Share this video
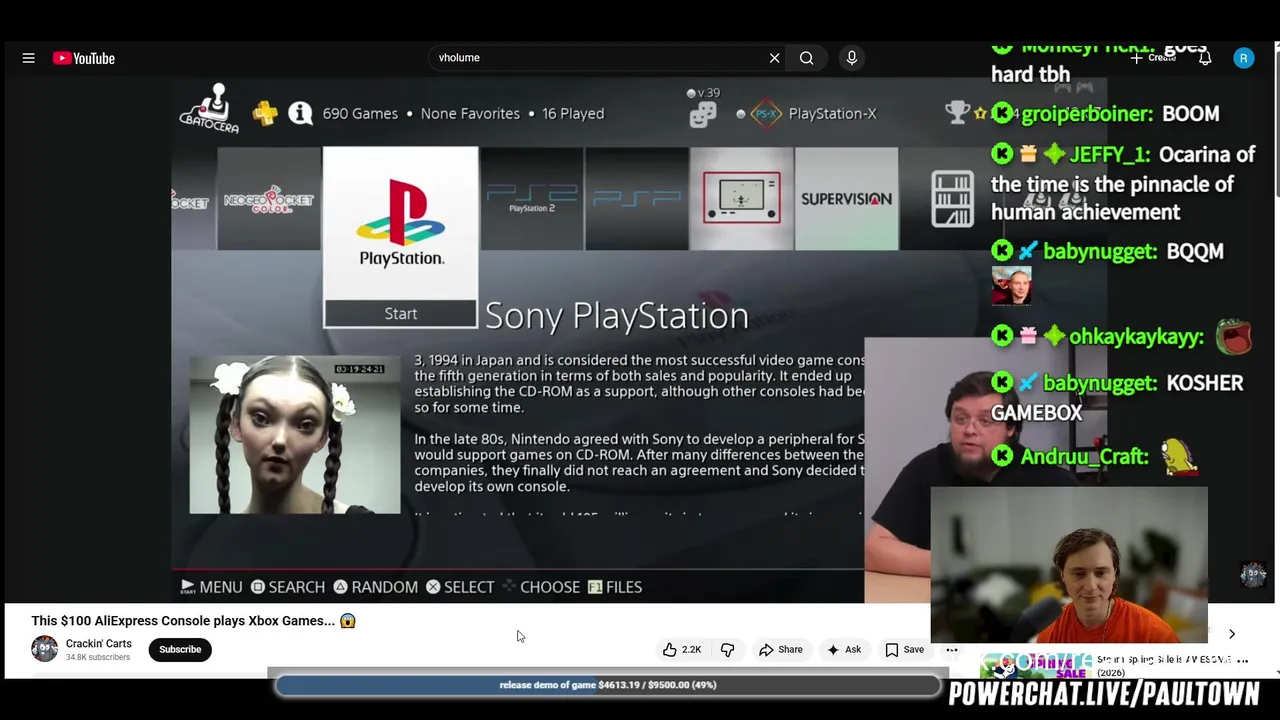Image resolution: width=1280 pixels, height=720 pixels. (780, 650)
